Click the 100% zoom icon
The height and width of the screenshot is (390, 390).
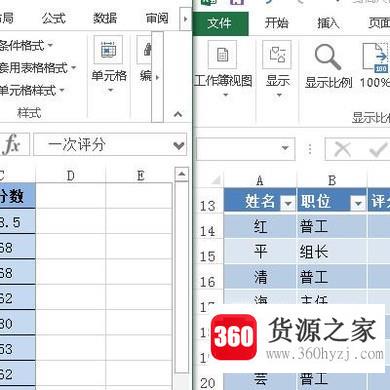376,57
